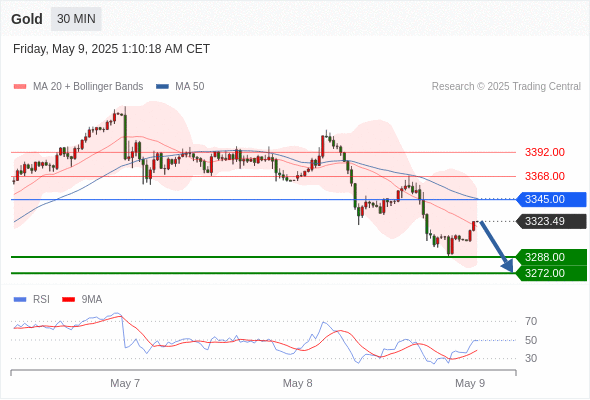Screen dimensions: 590x400
Task: Toggle the 9MA legend entry
Action: coord(82,300)
